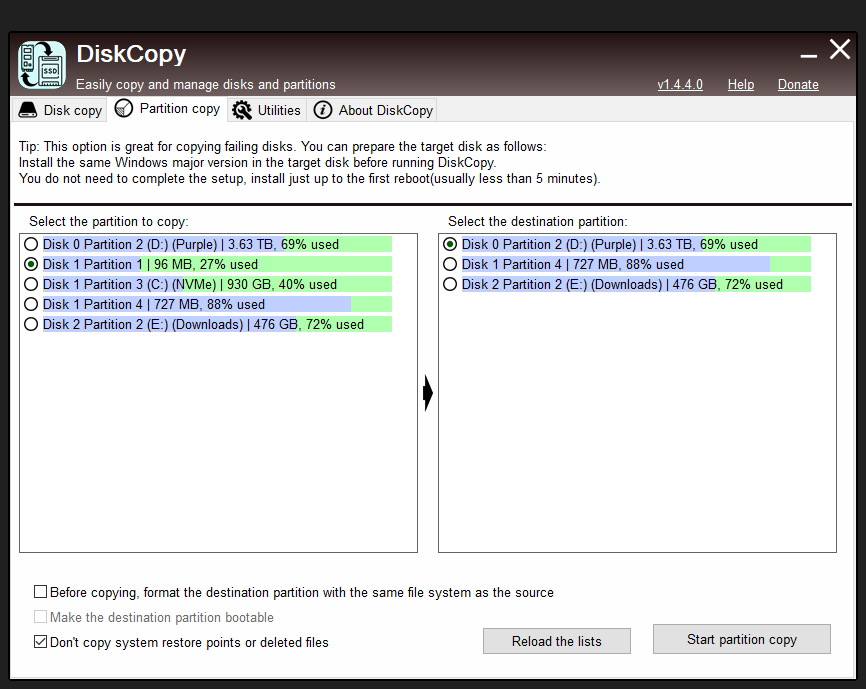Open the Donate link
Image resolution: width=866 pixels, height=689 pixels.
(x=798, y=84)
